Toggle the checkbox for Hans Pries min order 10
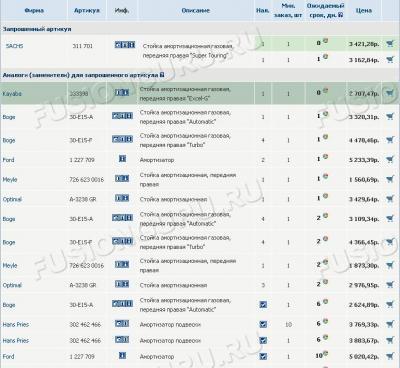Screen dimensions: 400x368 click(x=263, y=324)
